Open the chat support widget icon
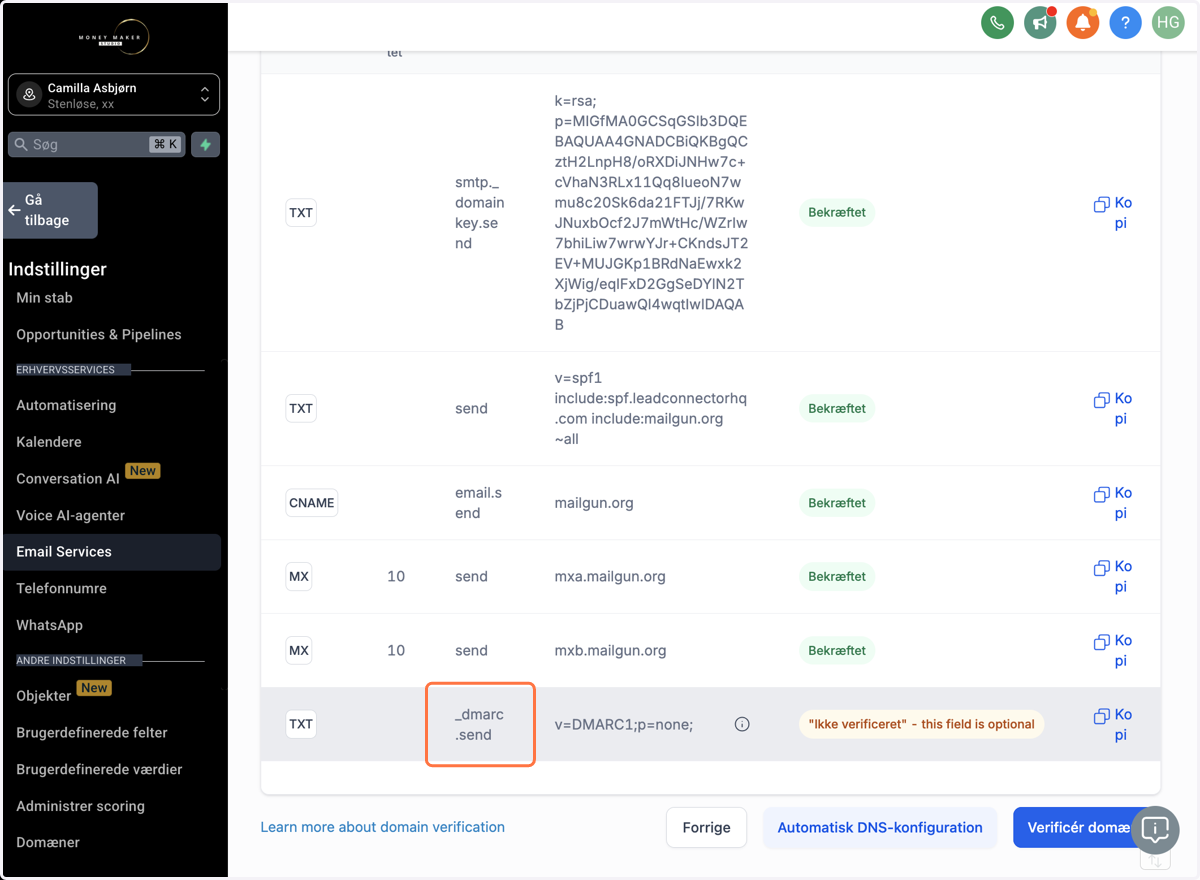This screenshot has height=880, width=1200. (x=1155, y=829)
